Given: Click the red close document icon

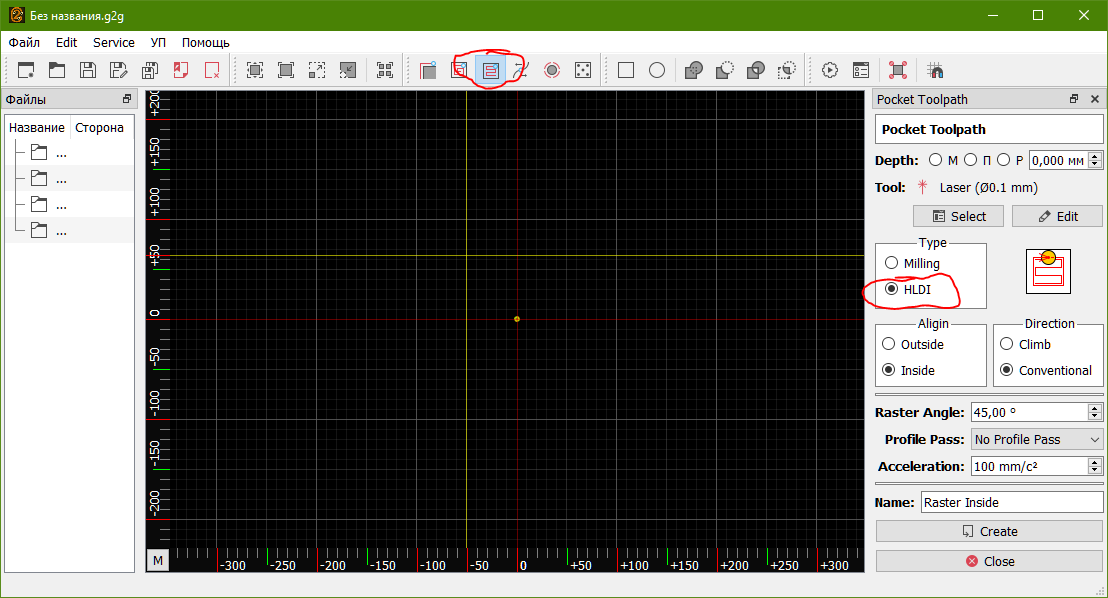Looking at the screenshot, I should 212,70.
